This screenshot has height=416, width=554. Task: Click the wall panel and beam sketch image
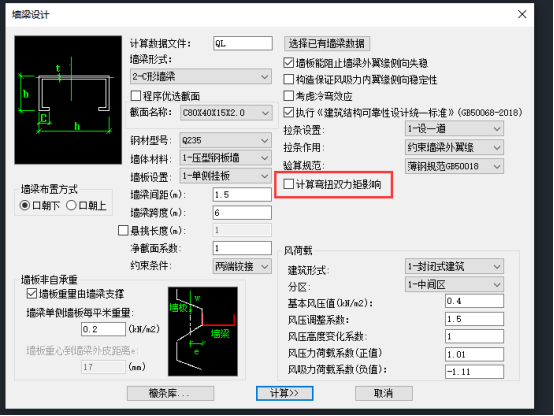(x=203, y=332)
